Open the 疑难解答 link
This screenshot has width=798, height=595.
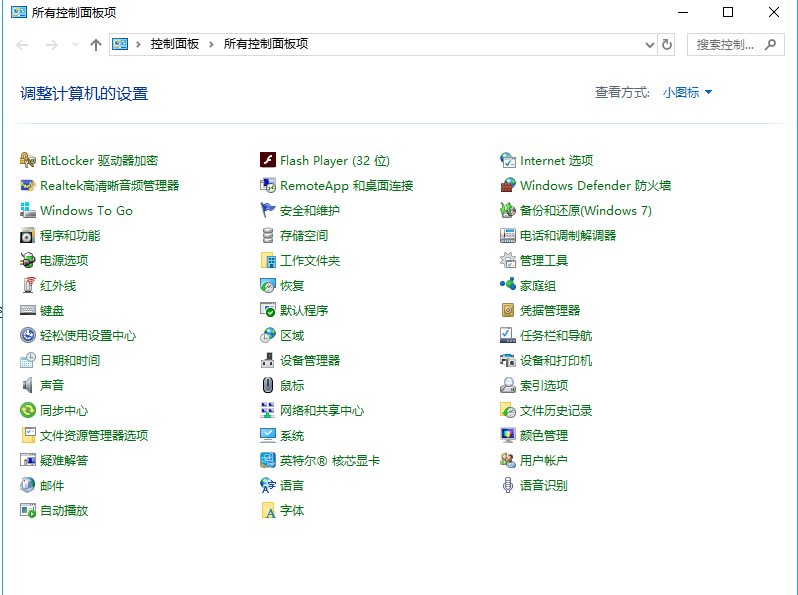coord(64,460)
